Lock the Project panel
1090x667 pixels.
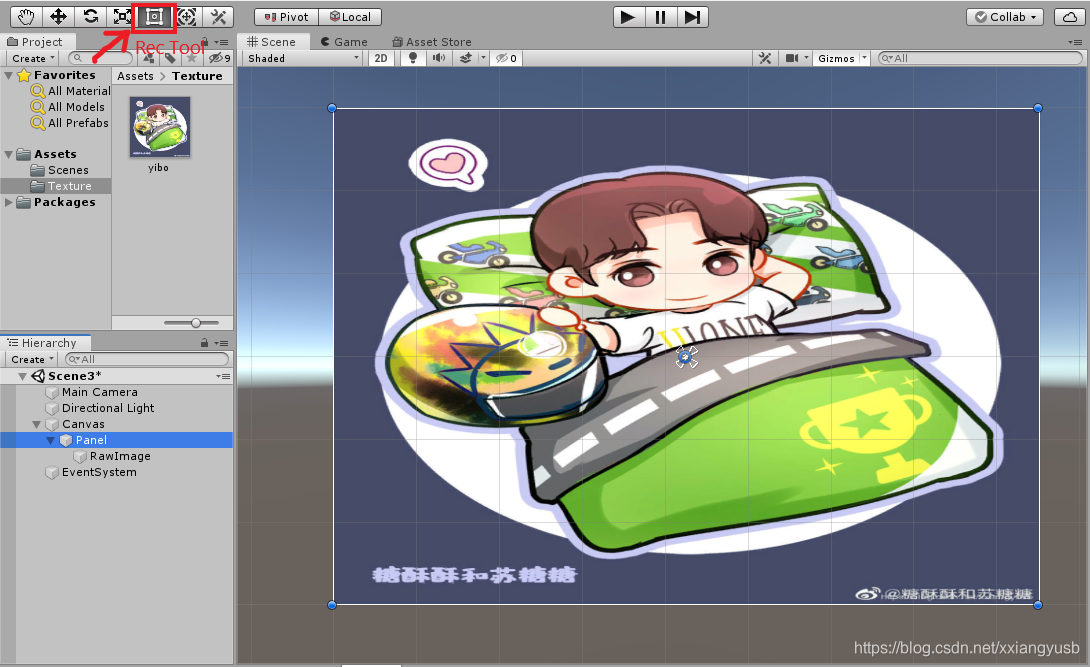(204, 42)
